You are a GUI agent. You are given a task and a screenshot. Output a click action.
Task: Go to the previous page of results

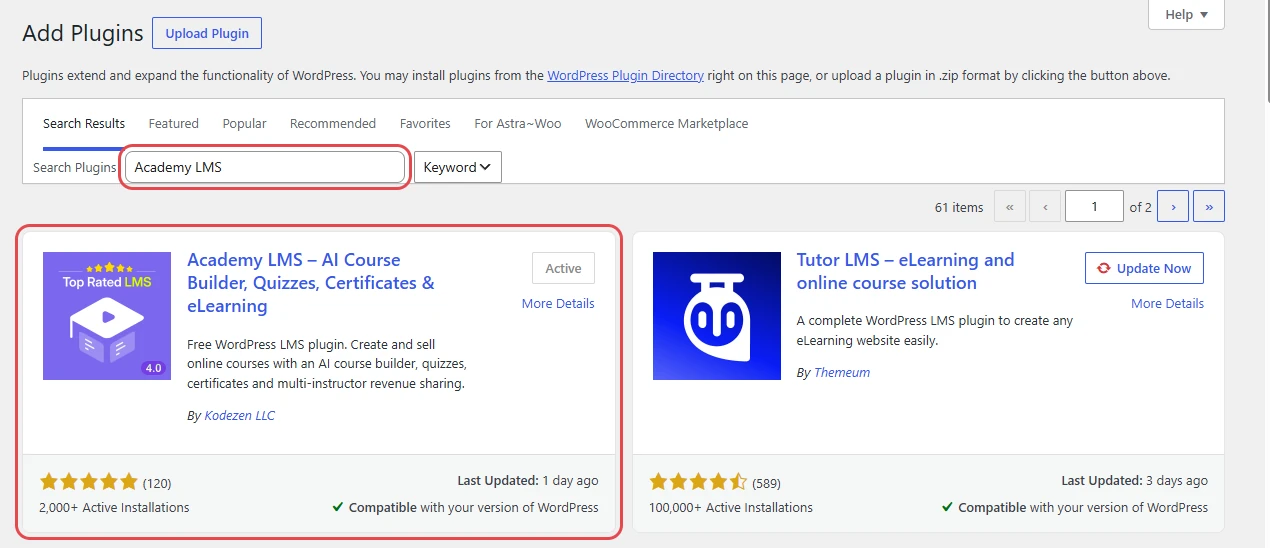coord(1045,207)
